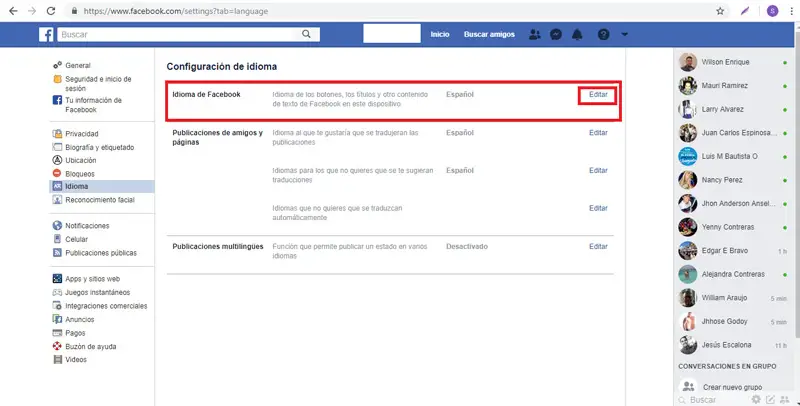This screenshot has height=406, width=800.
Task: Open Buscar amigos link
Action: [x=489, y=34]
